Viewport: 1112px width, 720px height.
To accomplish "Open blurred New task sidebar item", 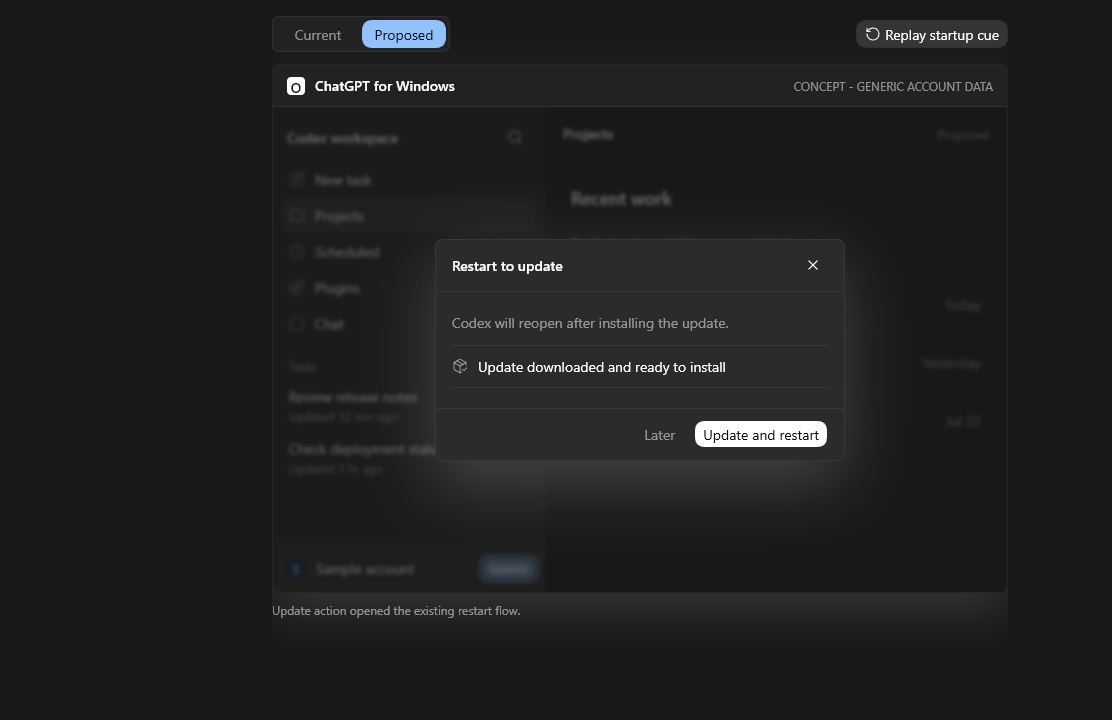I will [x=408, y=180].
